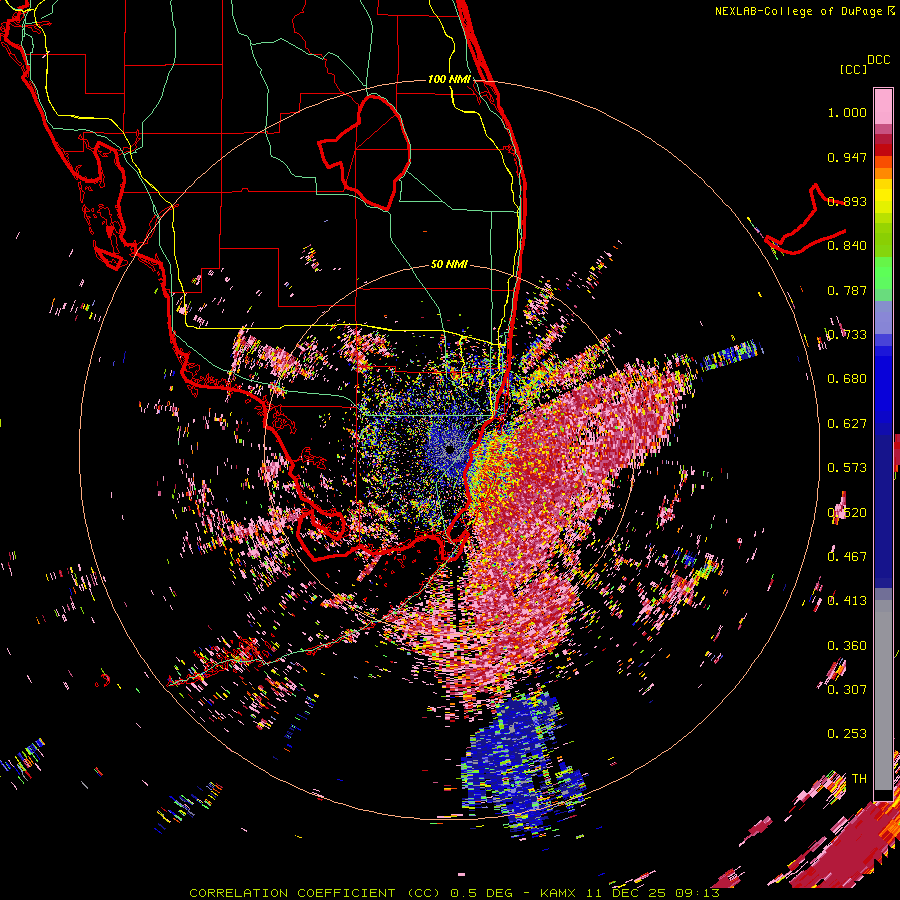Click the 0.840 scale value

(847, 246)
